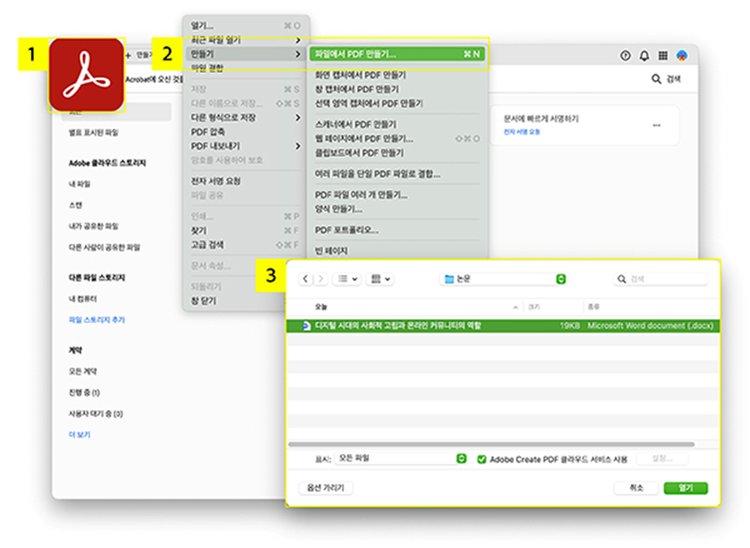Viewport: 750px width, 548px height.
Task: Open 사용자 대기 중 (0) in sidebar
Action: coord(96,414)
